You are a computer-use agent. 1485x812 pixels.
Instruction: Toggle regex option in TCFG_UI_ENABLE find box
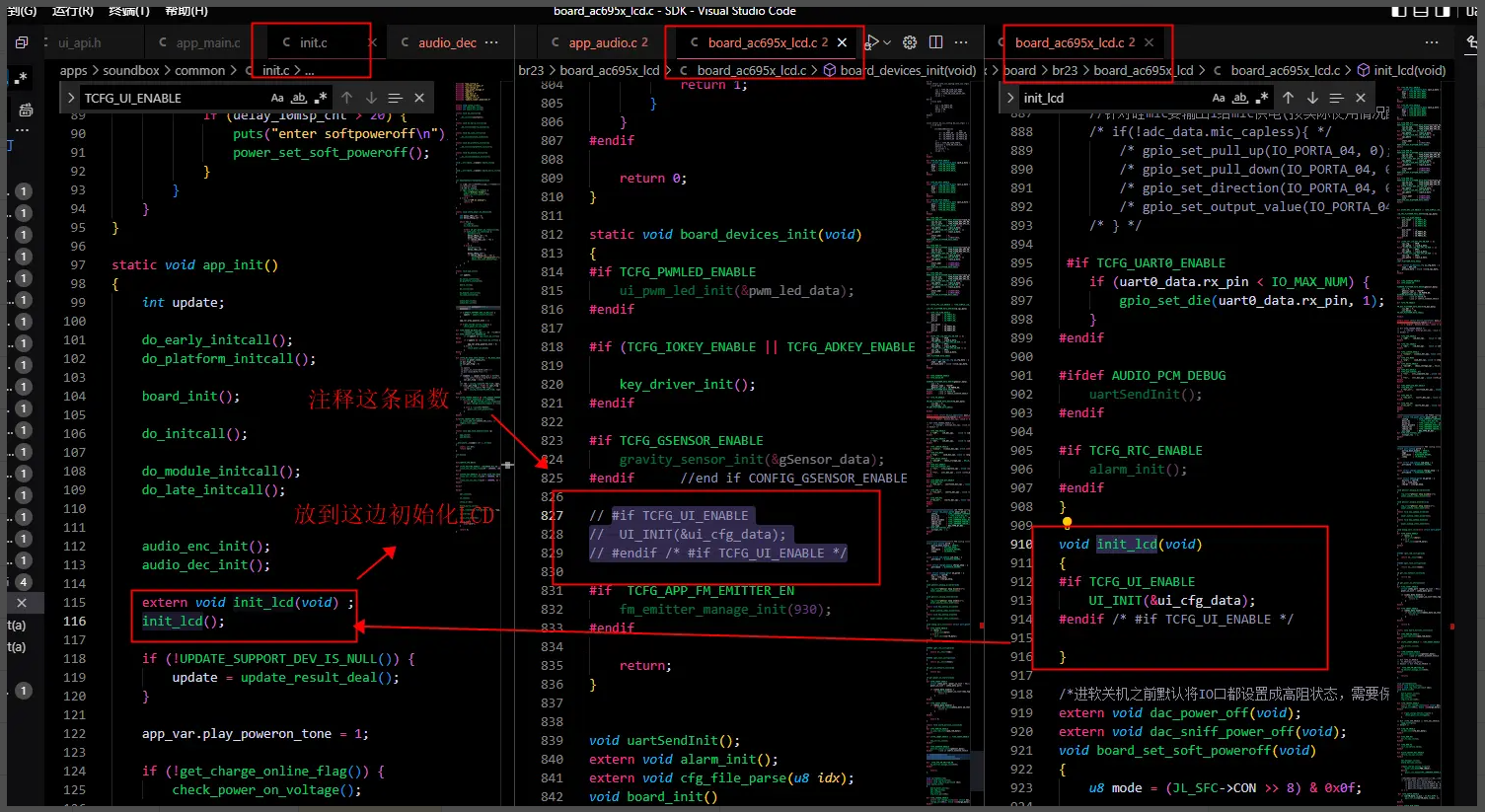pyautogui.click(x=320, y=98)
